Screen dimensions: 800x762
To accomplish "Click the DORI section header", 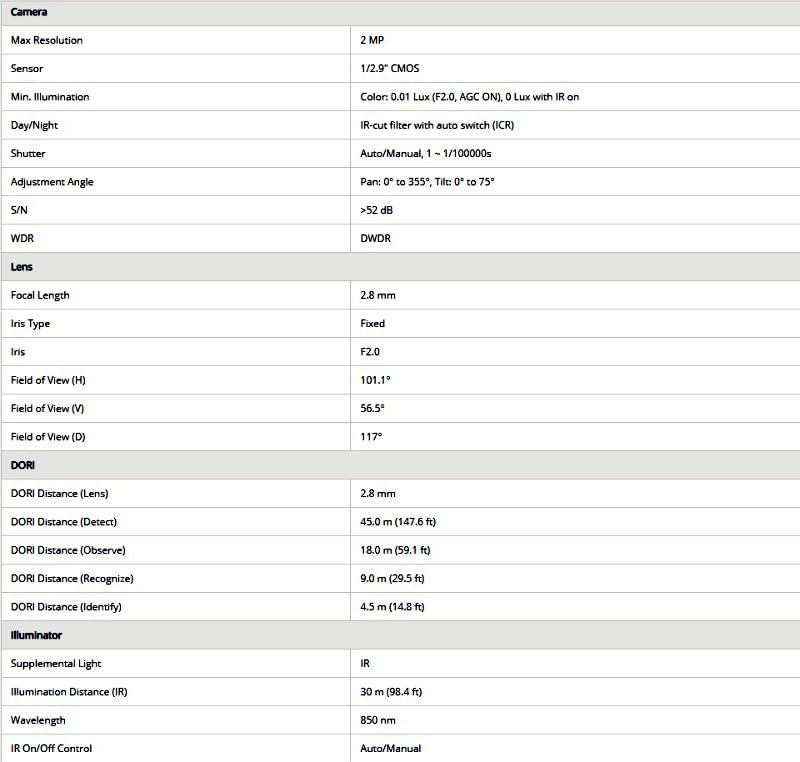I will click(23, 465).
